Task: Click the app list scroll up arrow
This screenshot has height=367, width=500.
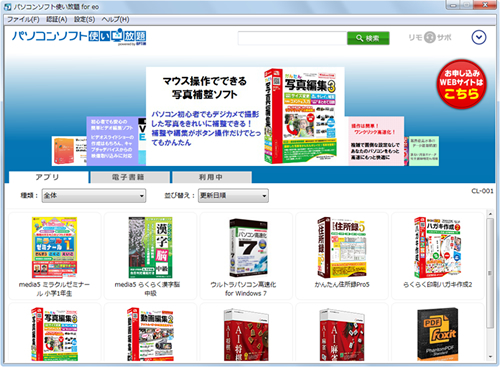Action: pyautogui.click(x=490, y=214)
